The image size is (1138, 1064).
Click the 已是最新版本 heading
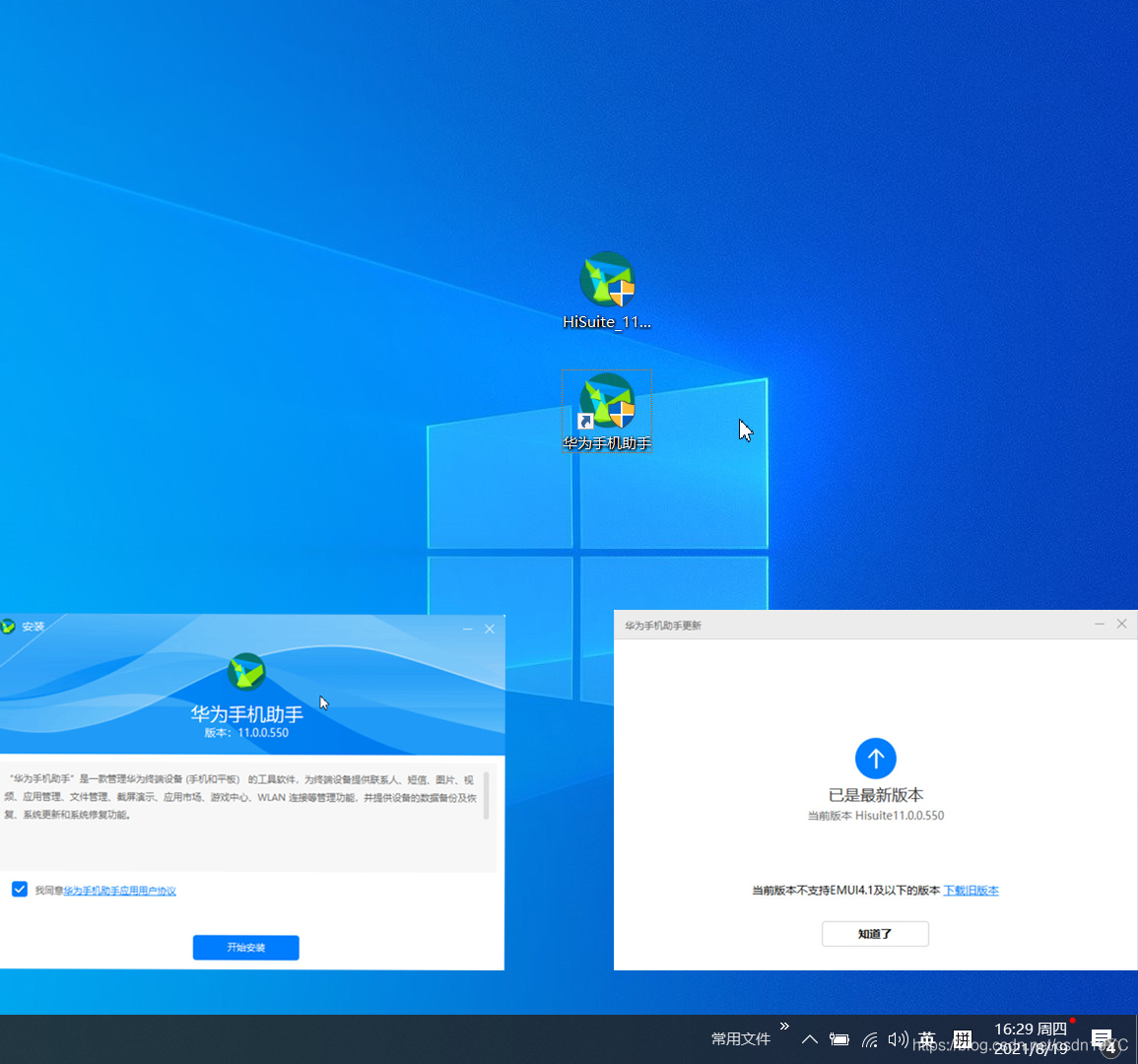(876, 795)
